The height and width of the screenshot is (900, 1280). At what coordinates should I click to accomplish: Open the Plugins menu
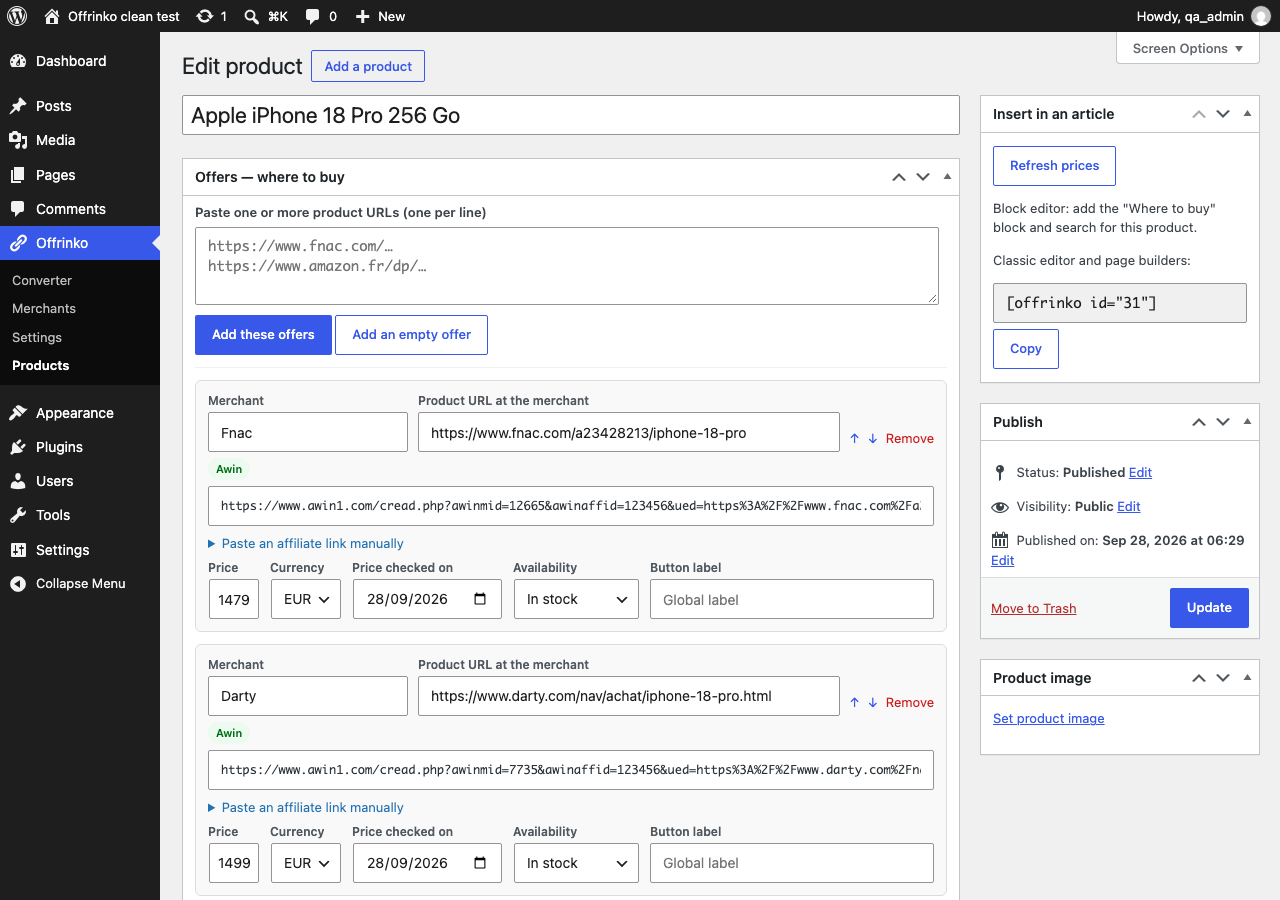coord(80,447)
